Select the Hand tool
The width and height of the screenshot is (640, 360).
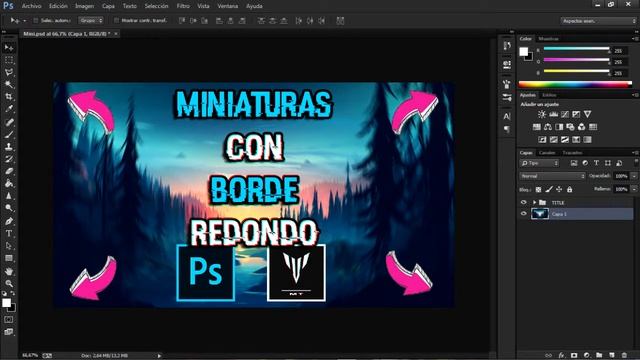[9, 271]
